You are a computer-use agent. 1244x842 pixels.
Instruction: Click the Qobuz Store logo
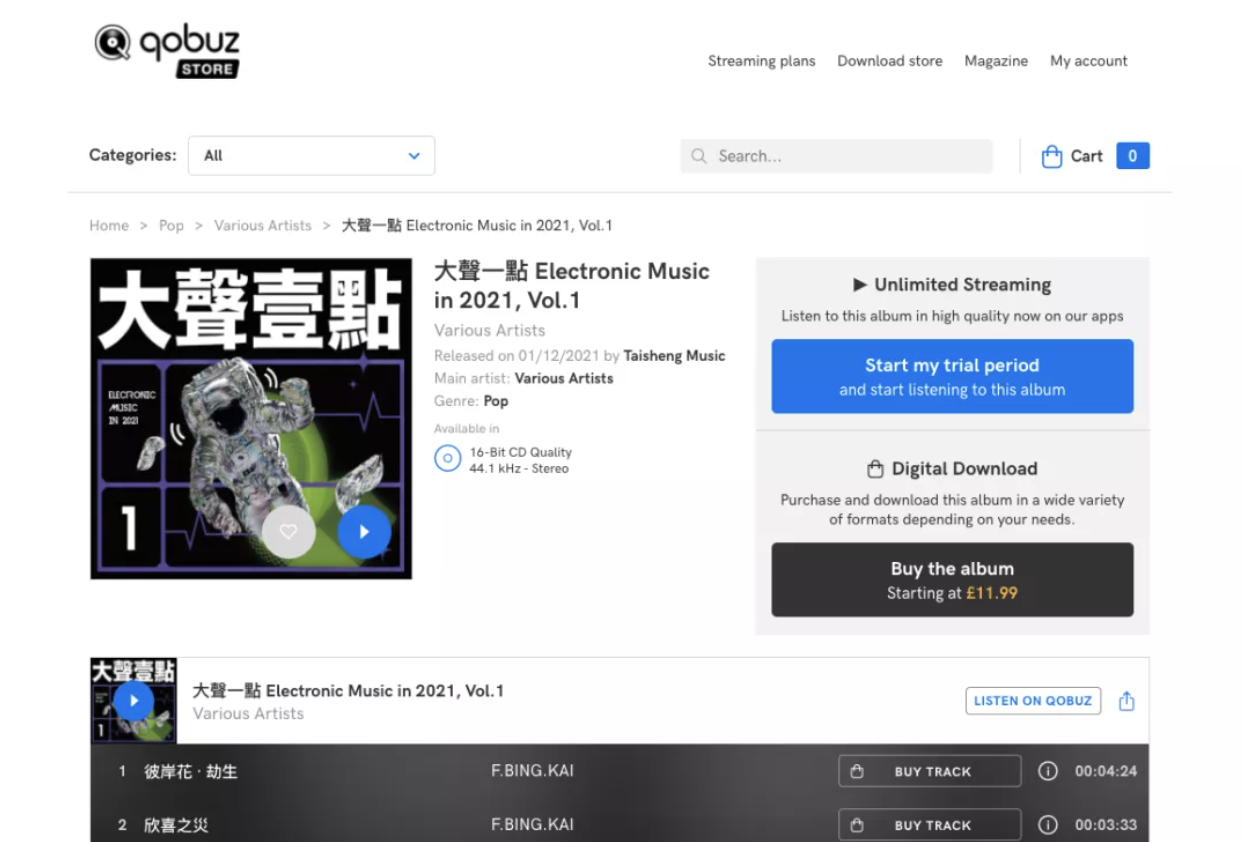167,51
